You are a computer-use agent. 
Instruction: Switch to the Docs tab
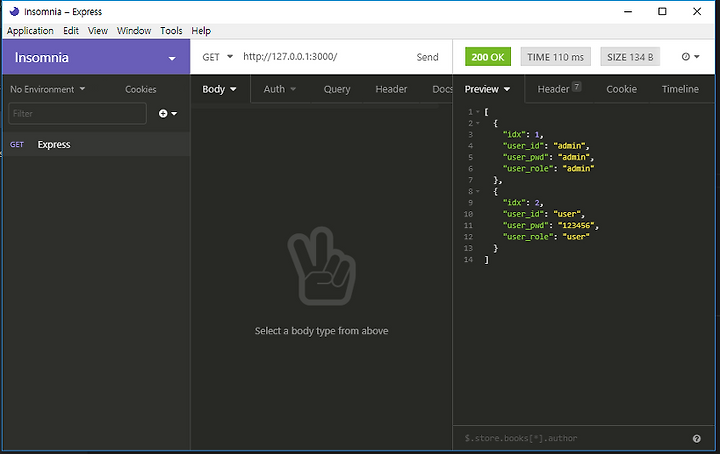(442, 89)
